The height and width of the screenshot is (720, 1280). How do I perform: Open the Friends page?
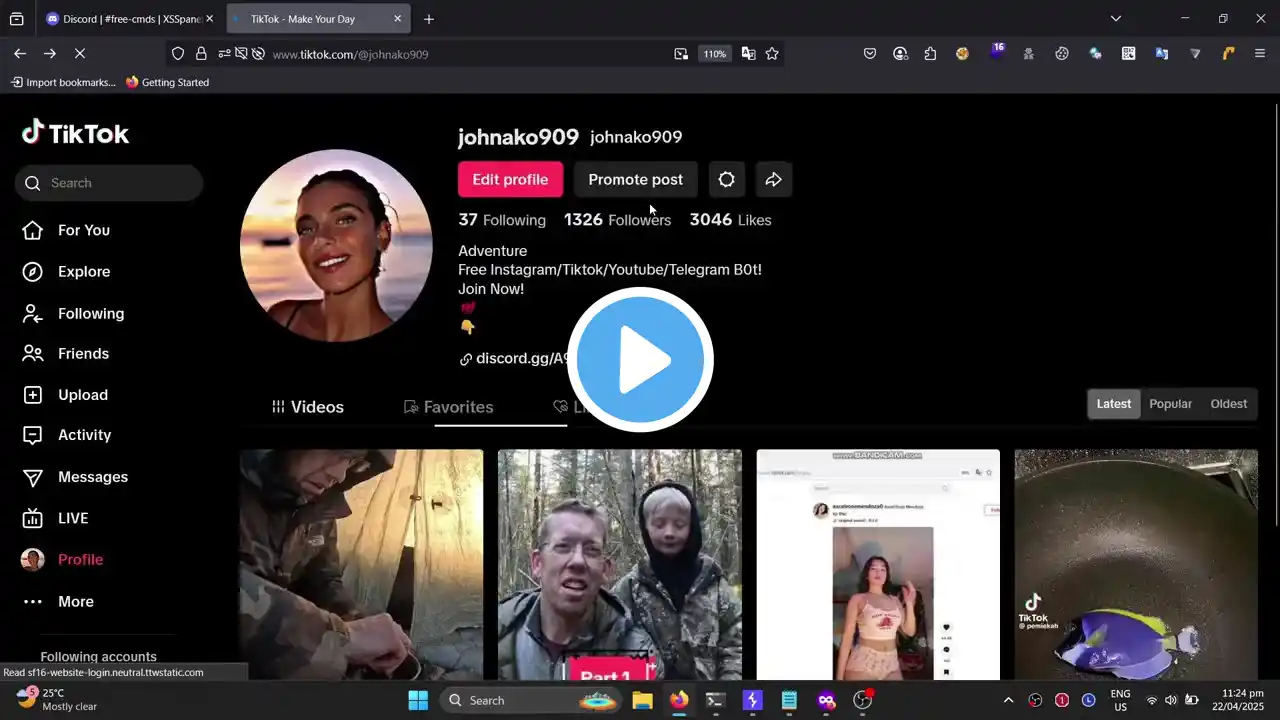[66, 354]
